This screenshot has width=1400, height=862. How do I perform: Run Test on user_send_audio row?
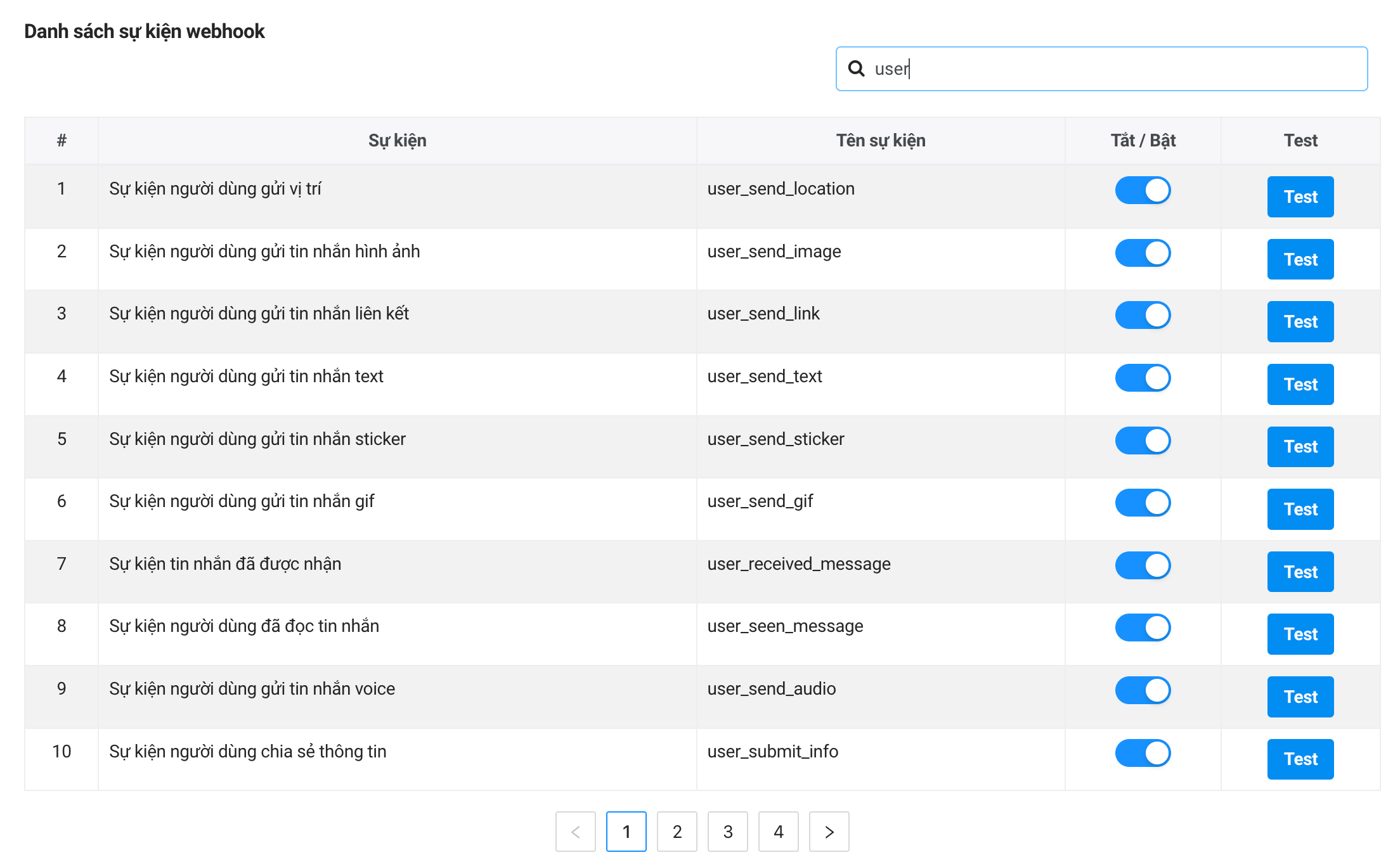click(1300, 697)
